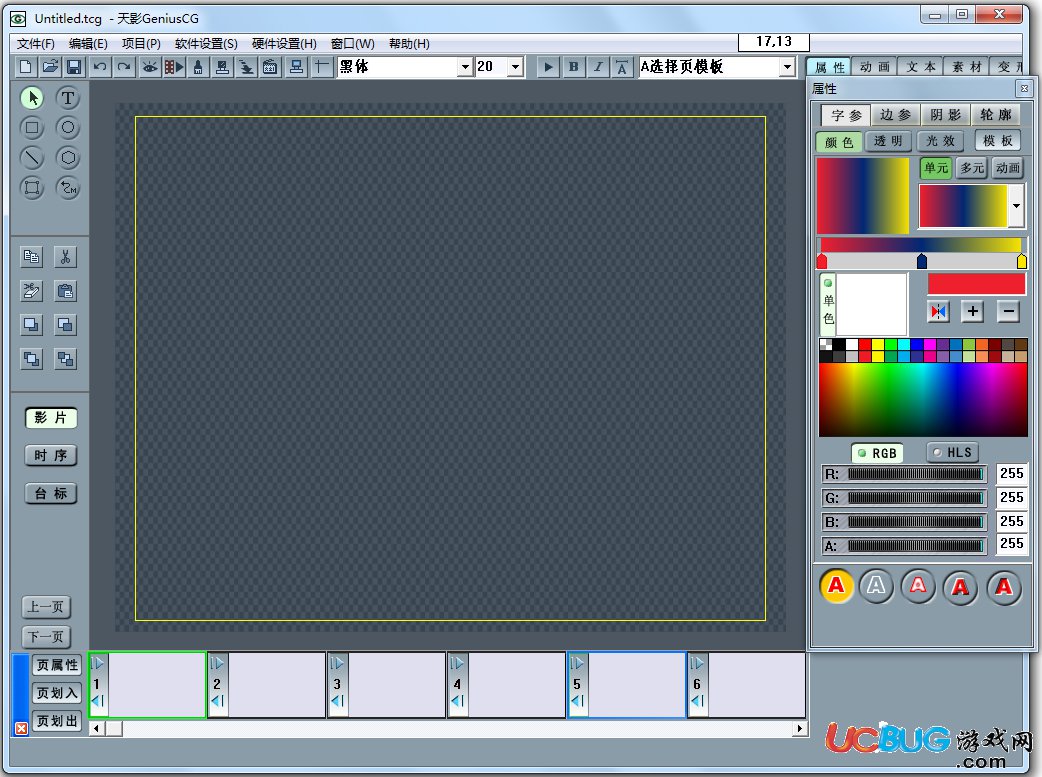Click the 页划出 button
The image size is (1042, 777).
pos(57,721)
